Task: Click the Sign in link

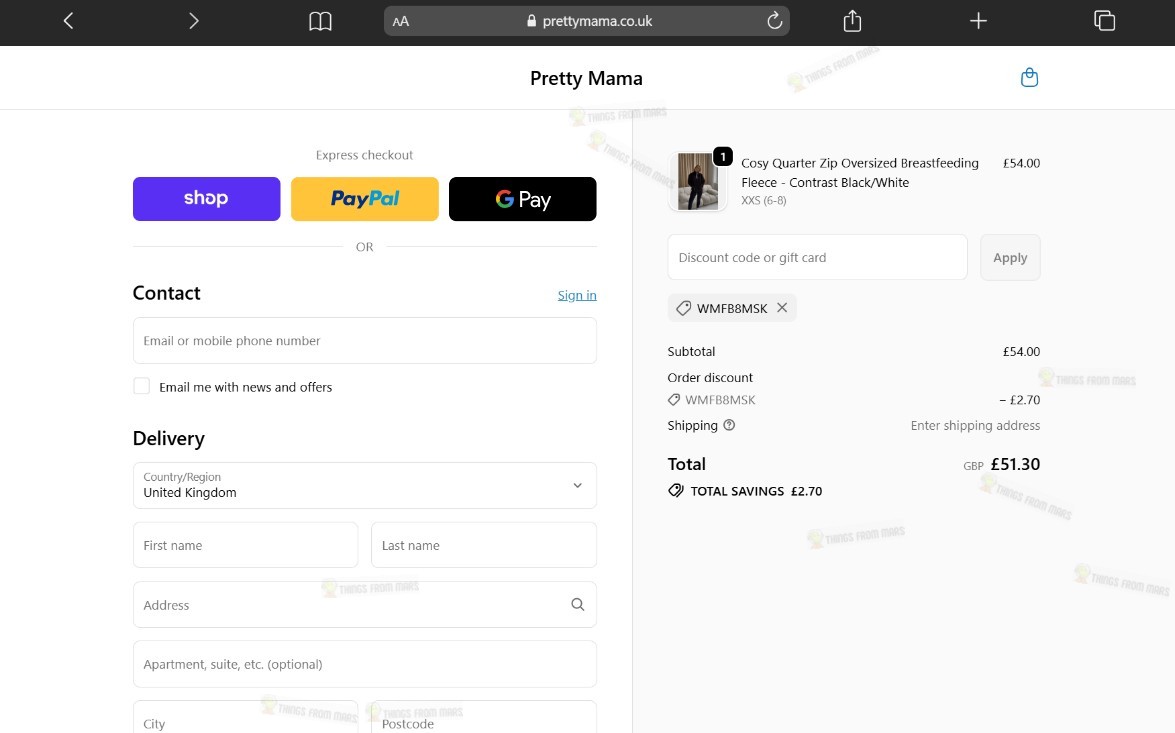Action: (577, 295)
